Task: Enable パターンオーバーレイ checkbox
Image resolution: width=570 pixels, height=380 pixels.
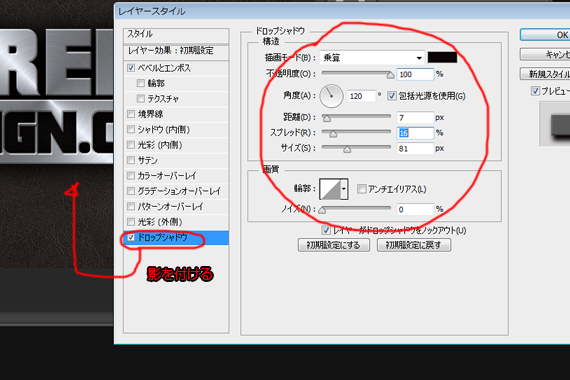Action: [x=131, y=207]
